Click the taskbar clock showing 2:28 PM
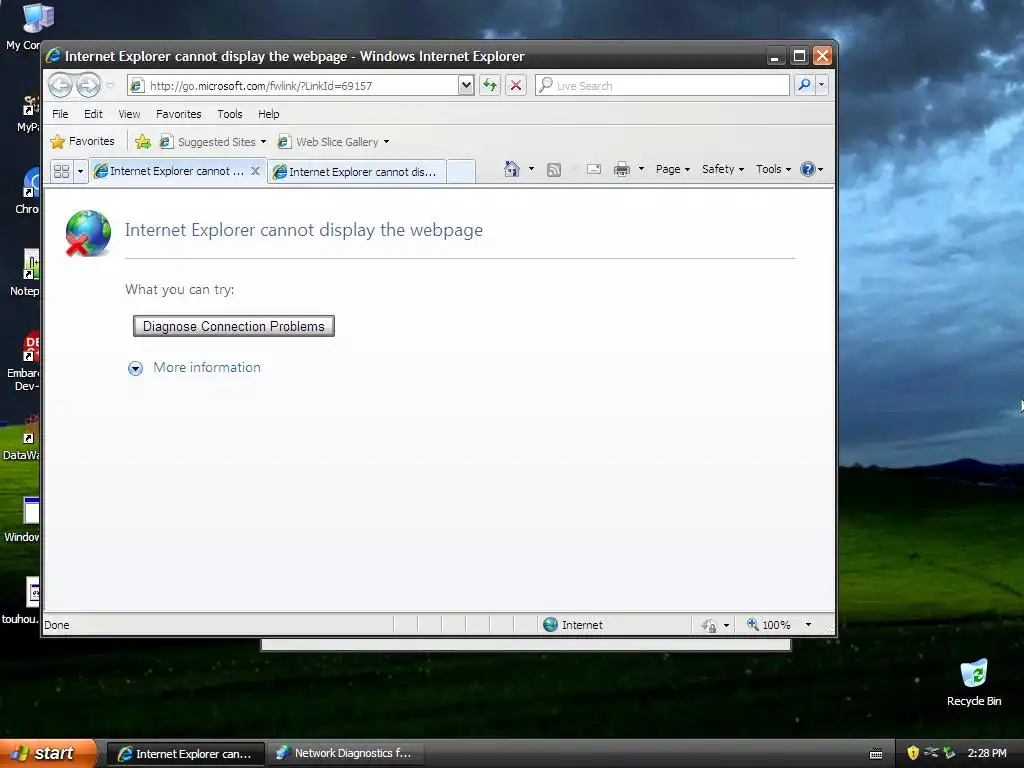Image resolution: width=1024 pixels, height=768 pixels. 987,753
